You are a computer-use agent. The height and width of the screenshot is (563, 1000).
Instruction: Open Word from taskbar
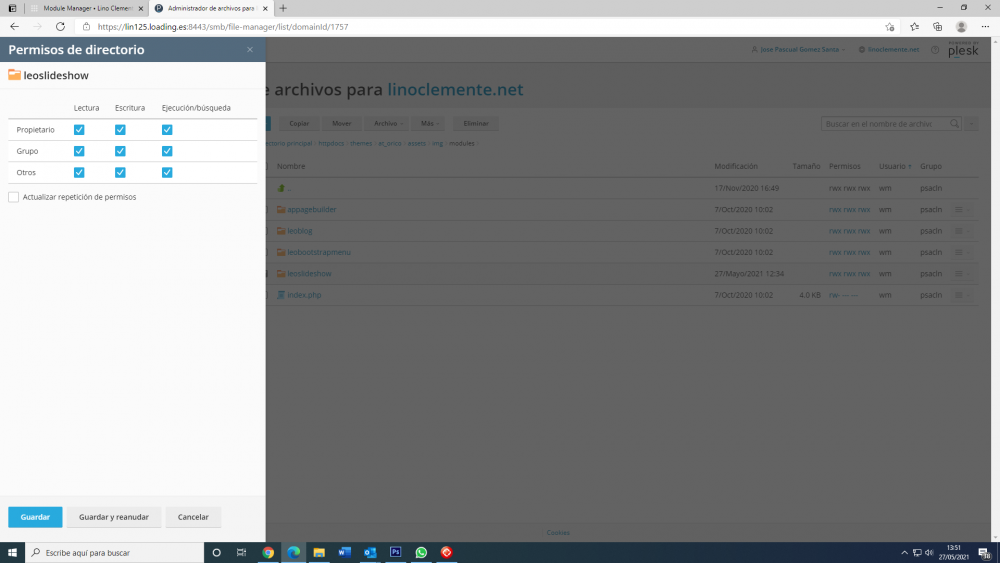click(344, 552)
